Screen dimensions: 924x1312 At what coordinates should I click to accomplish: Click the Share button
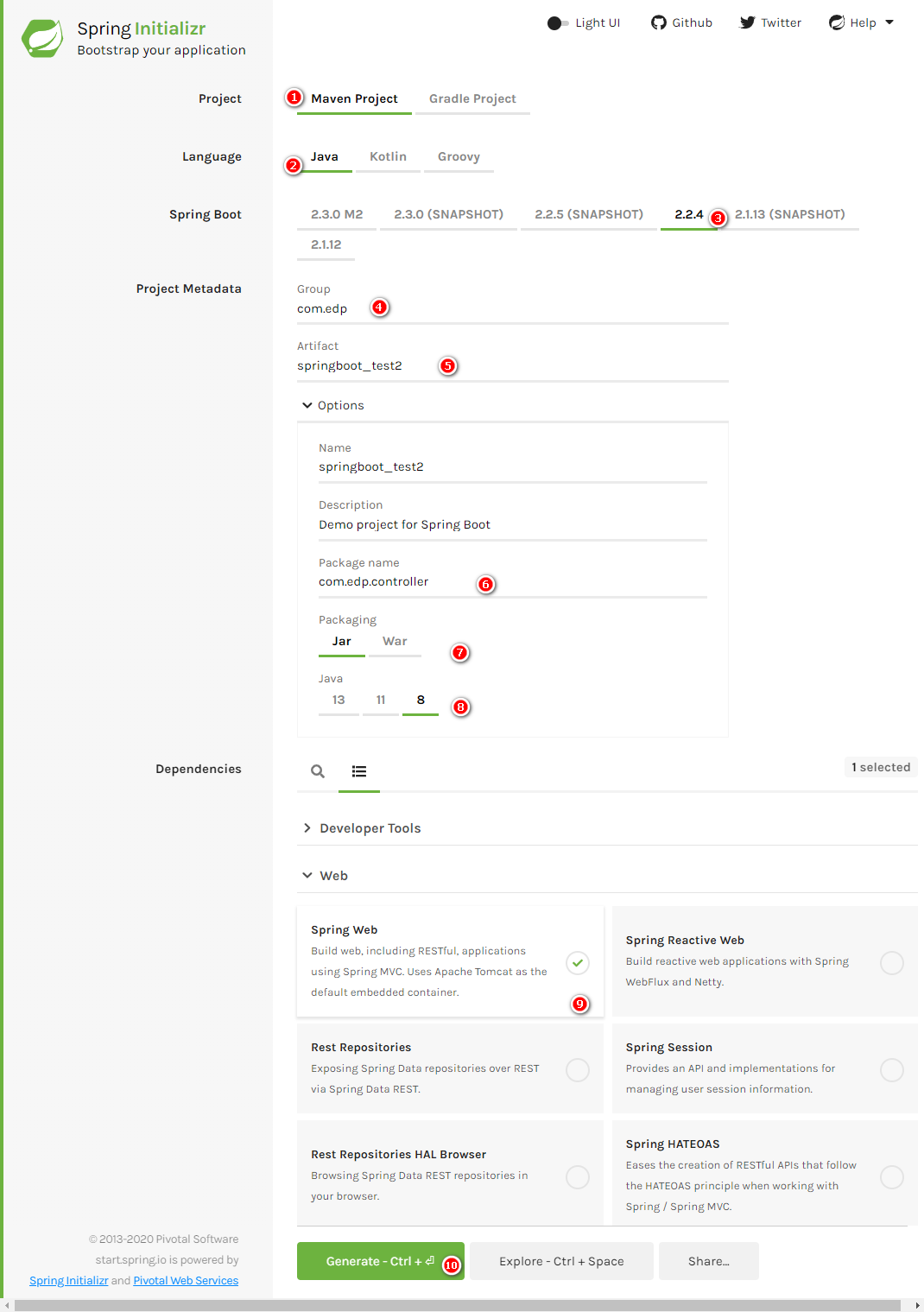click(709, 1261)
